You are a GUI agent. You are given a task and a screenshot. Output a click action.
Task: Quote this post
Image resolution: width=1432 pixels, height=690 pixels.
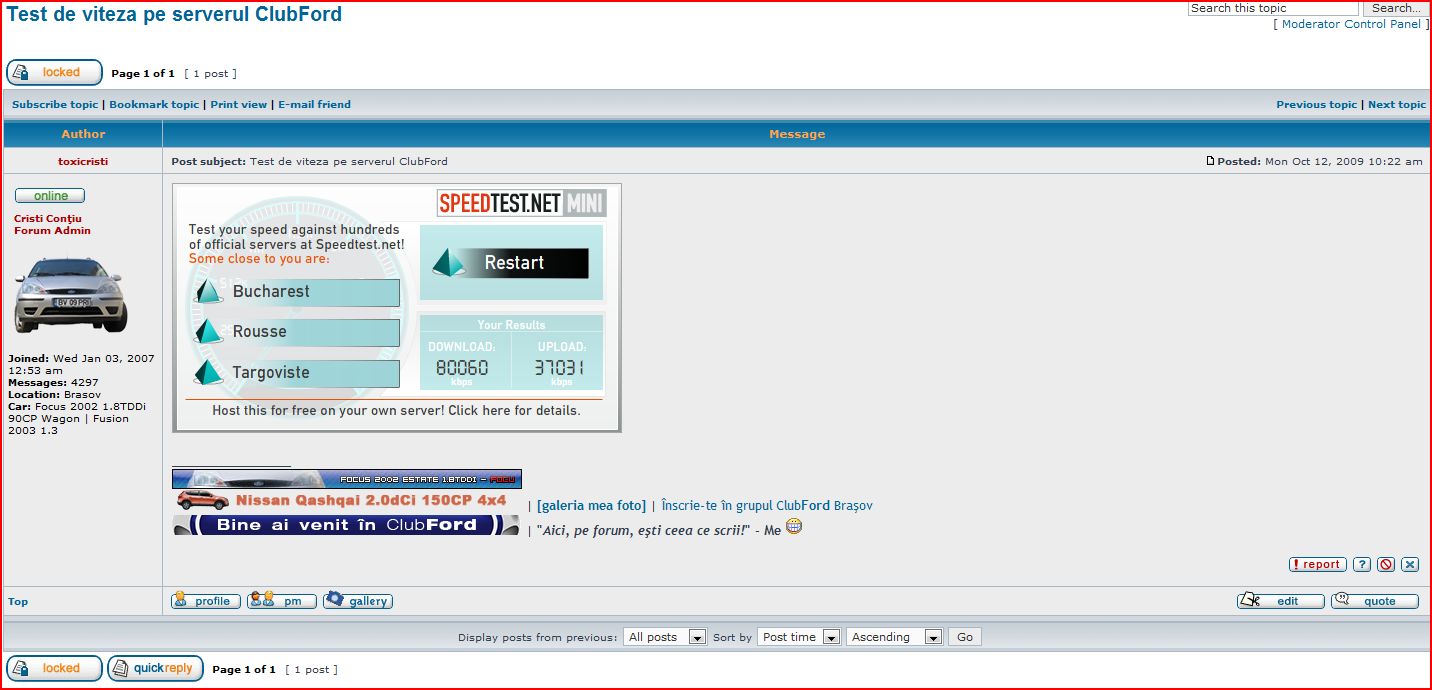click(x=1374, y=601)
